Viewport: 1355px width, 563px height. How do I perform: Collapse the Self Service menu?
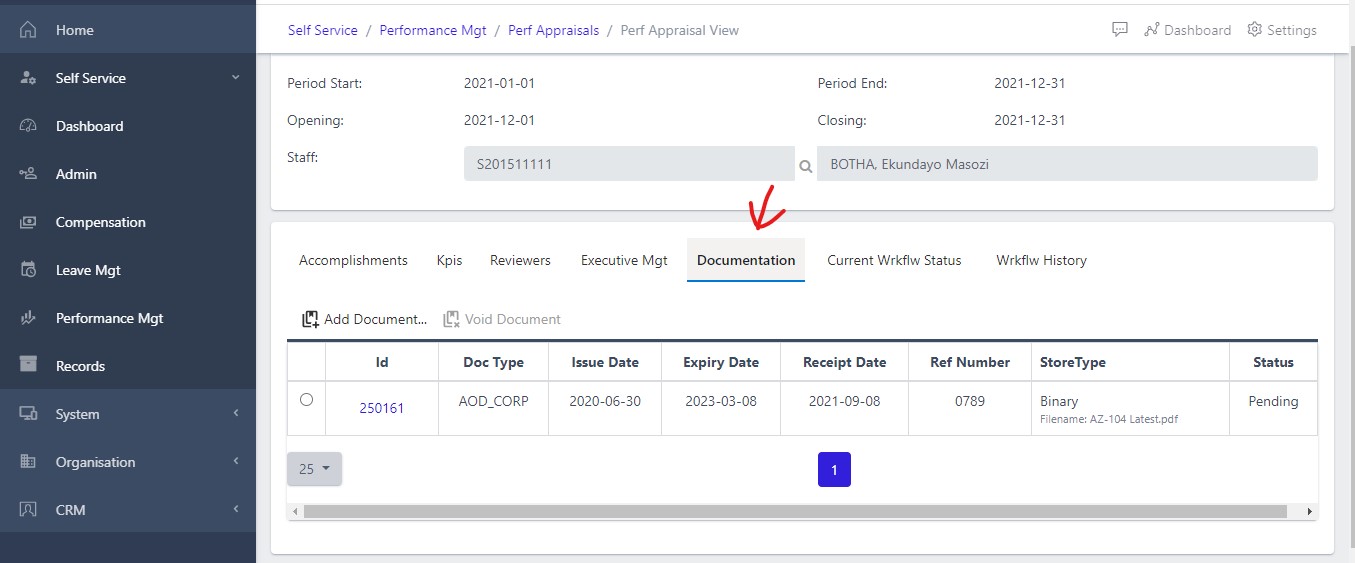click(236, 78)
